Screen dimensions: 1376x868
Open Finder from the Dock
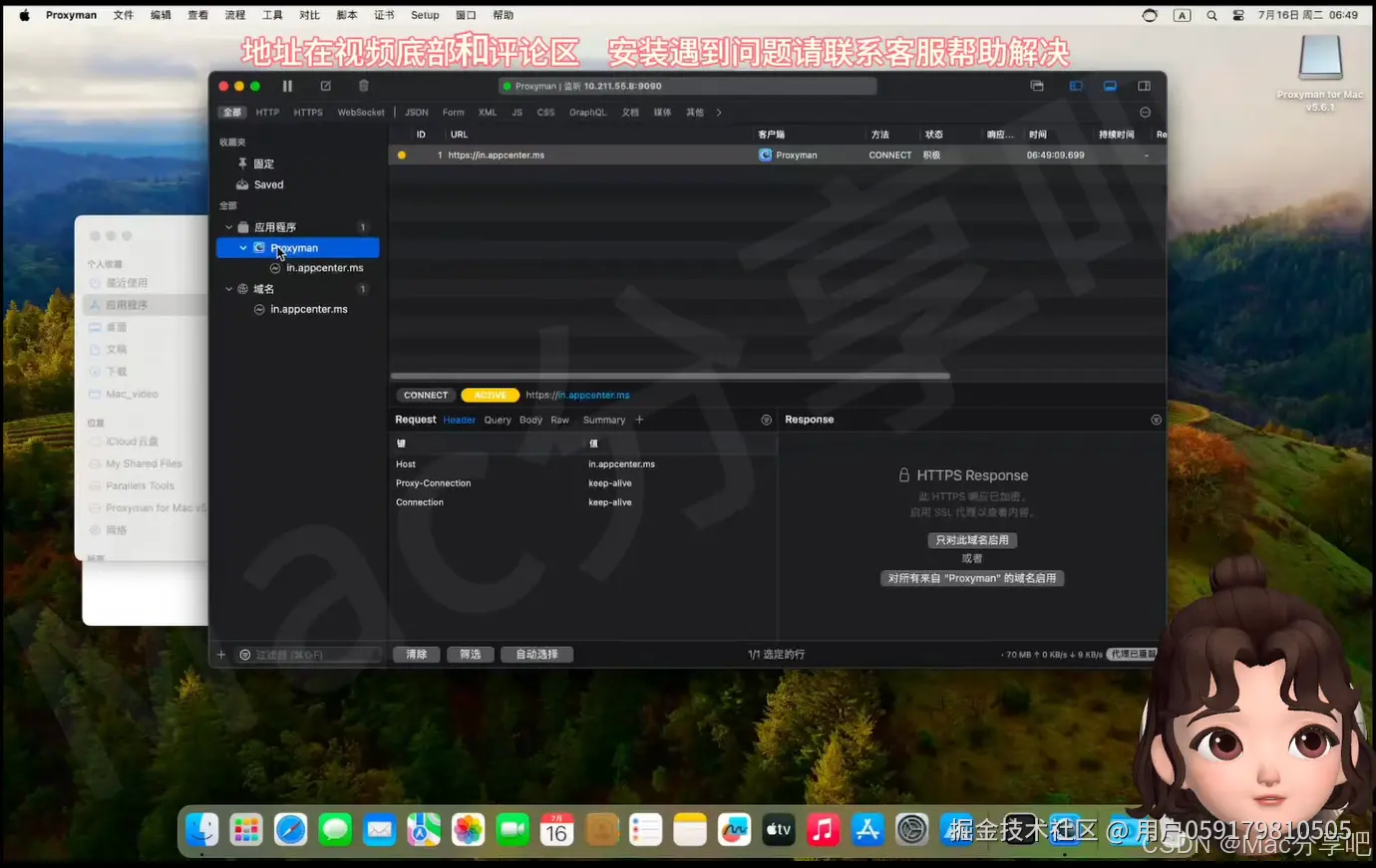pos(202,829)
